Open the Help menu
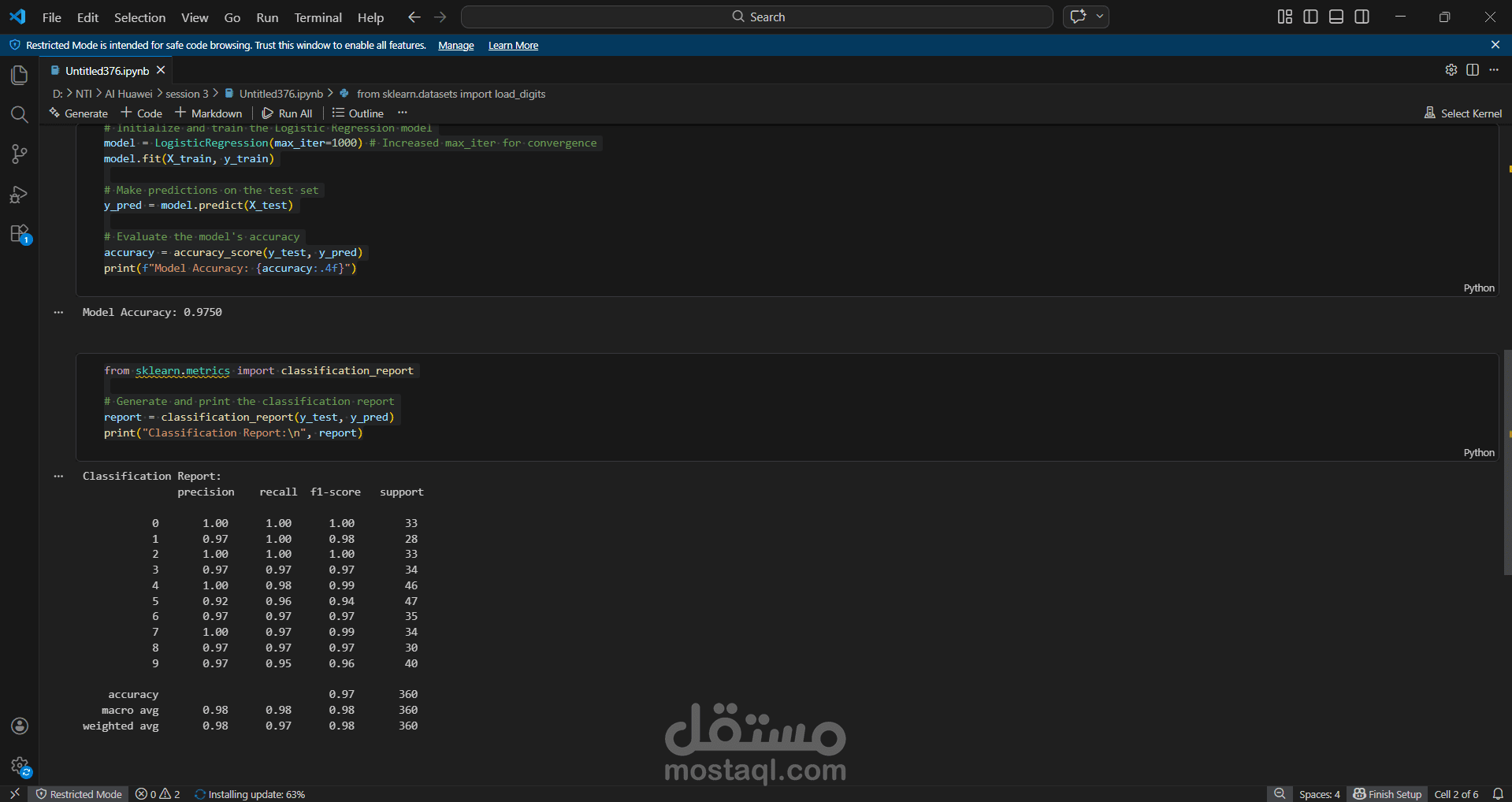This screenshot has height=802, width=1512. (370, 17)
